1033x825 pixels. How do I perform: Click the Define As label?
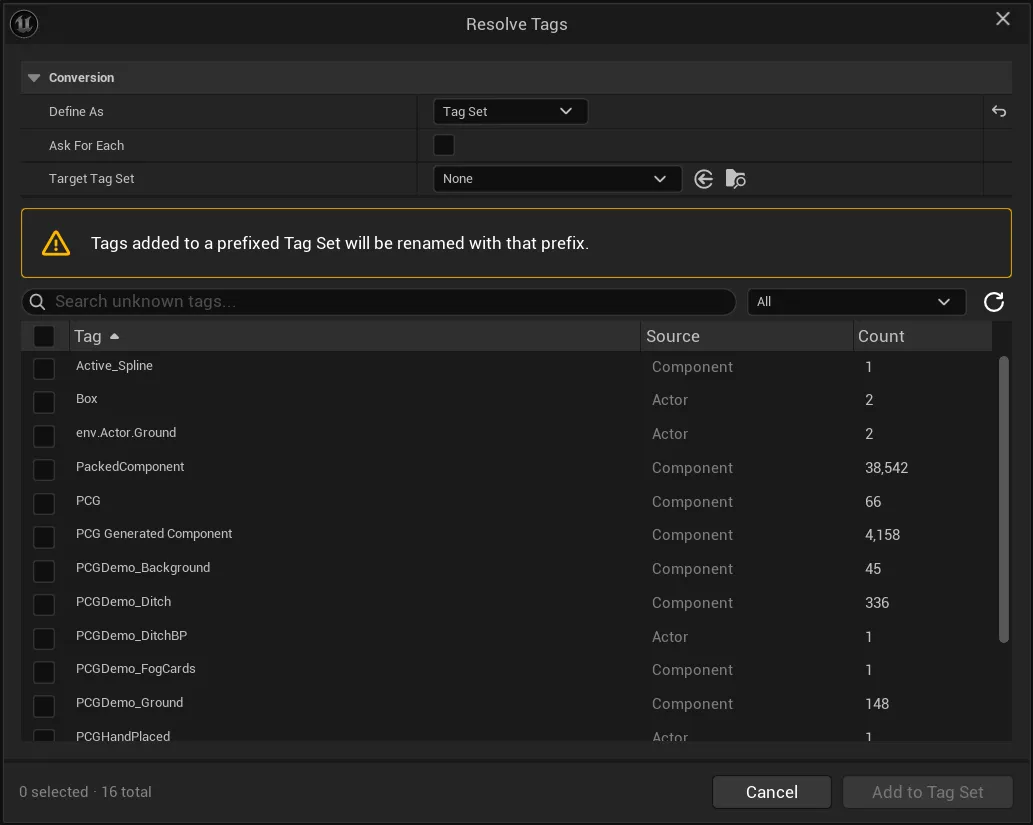click(76, 111)
